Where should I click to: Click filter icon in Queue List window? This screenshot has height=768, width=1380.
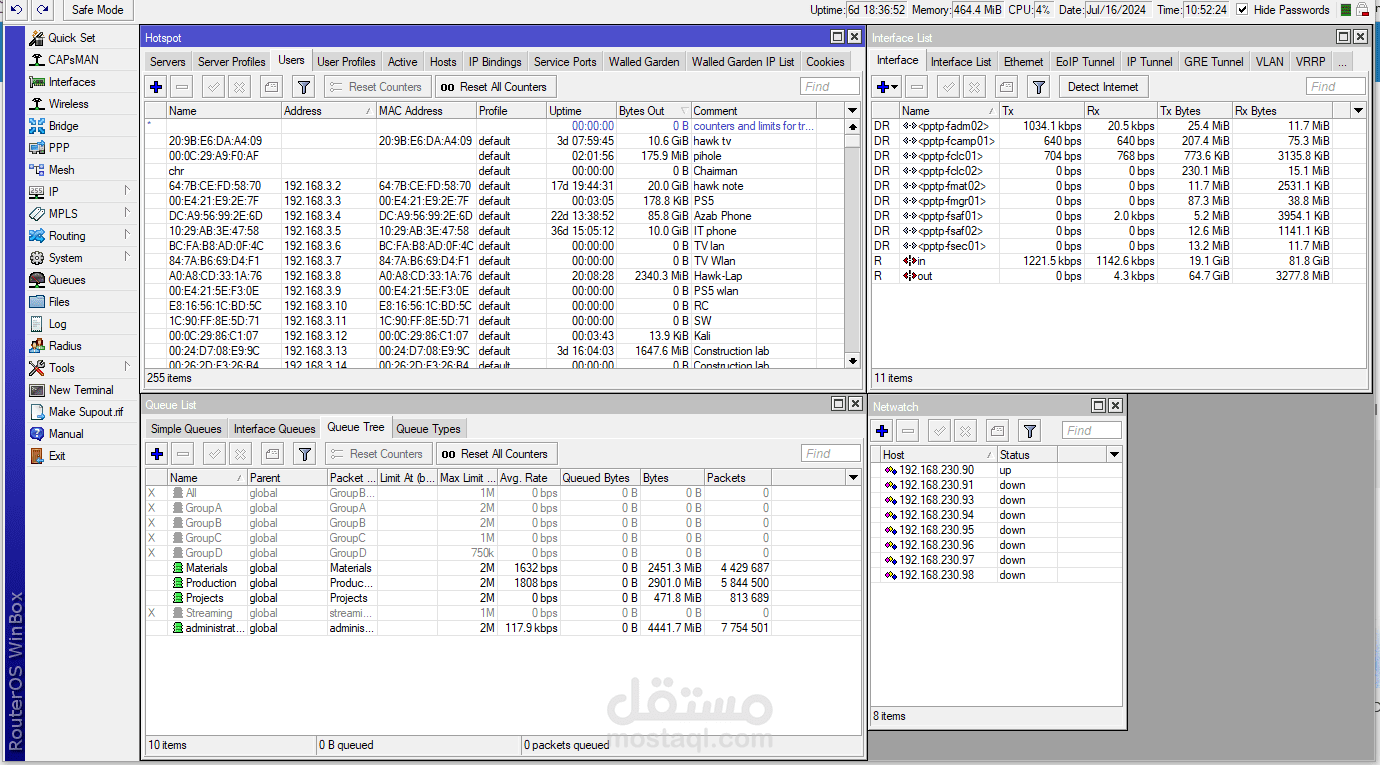coord(305,454)
